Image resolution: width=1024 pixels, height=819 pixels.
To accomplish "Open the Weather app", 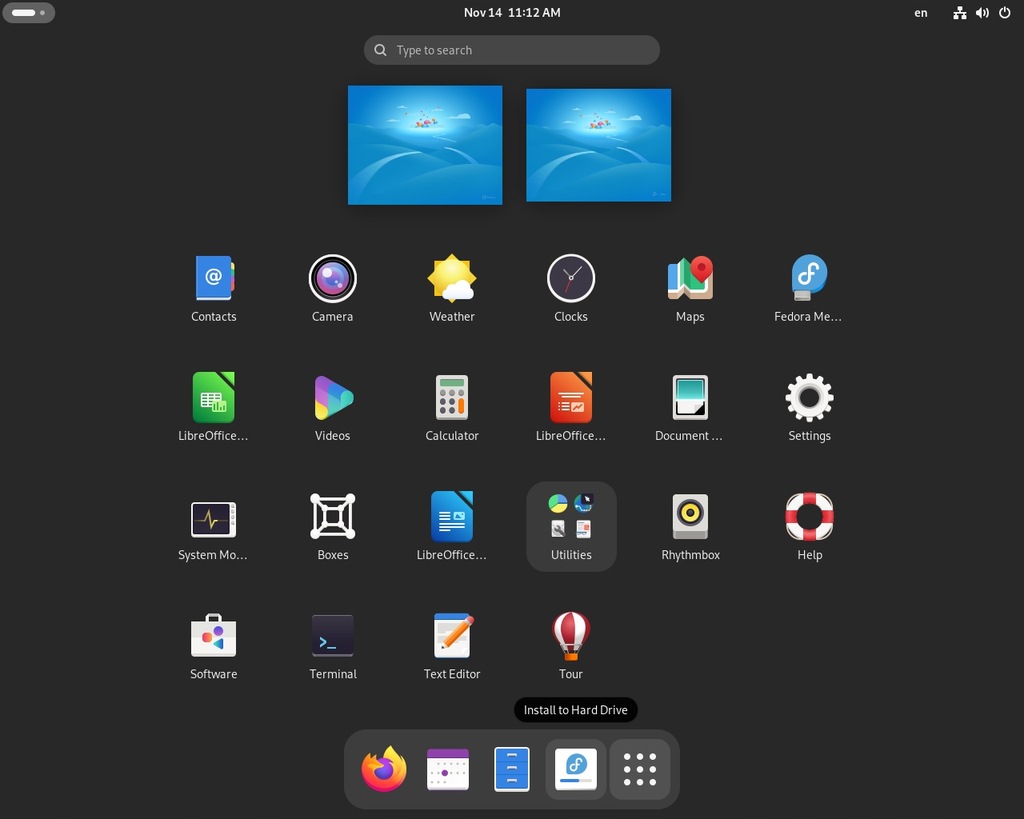I will click(452, 278).
